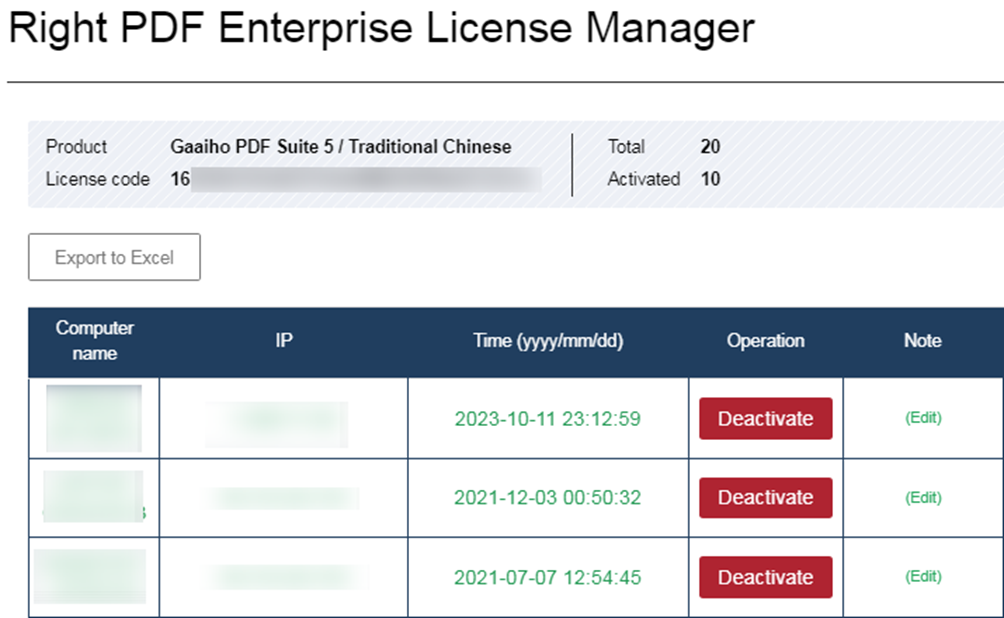Select the blurred computer name in the 2021-12-03 row
1004x618 pixels.
coord(93,496)
